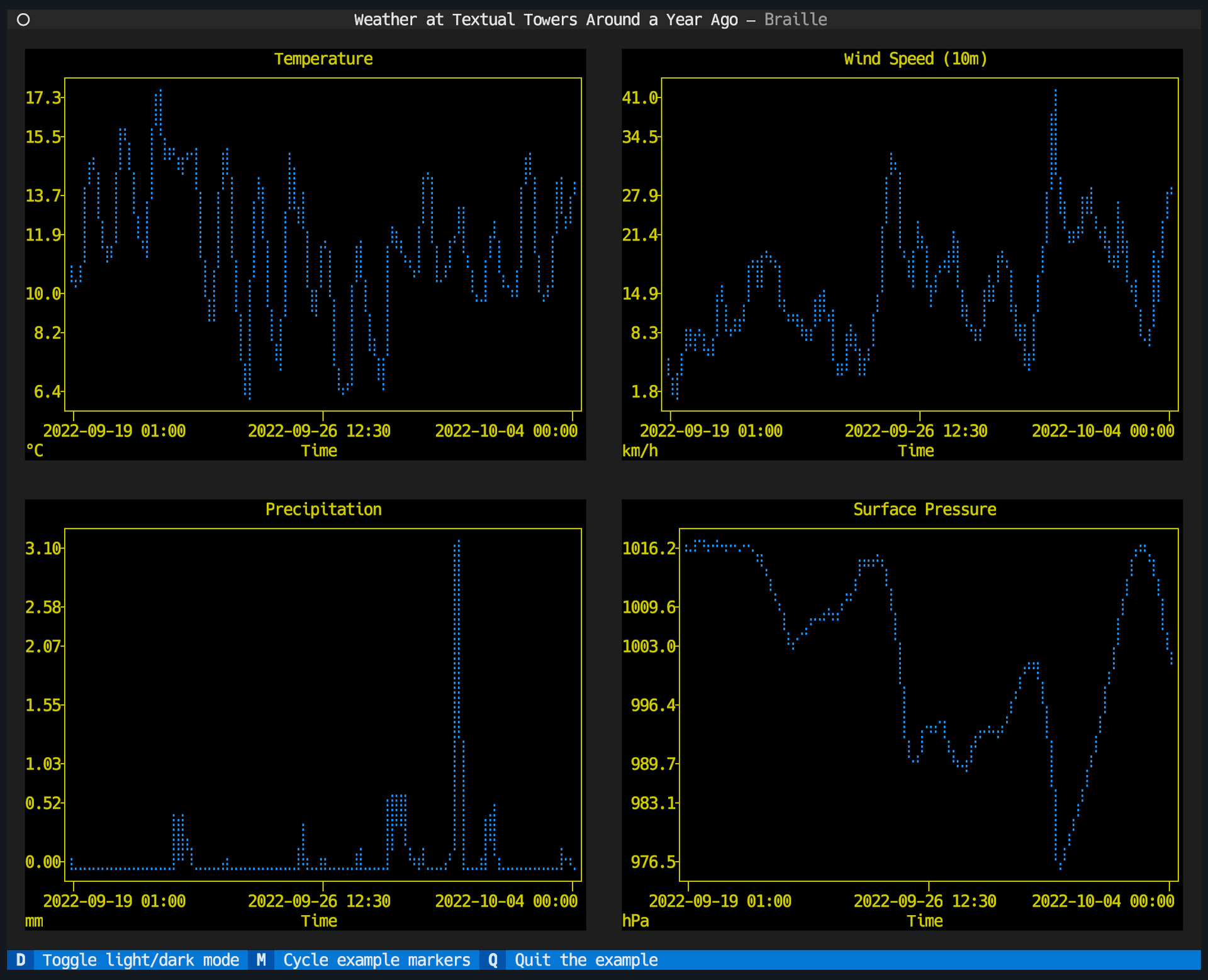Click the 17.3 temperature axis label
1208x980 pixels.
43,98
